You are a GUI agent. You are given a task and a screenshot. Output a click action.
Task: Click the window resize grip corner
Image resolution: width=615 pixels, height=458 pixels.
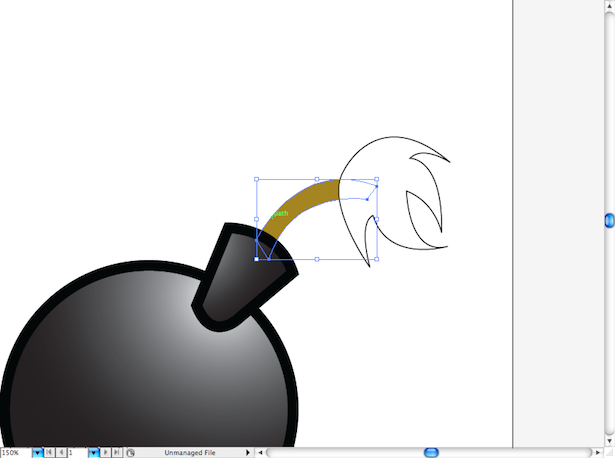(x=610, y=453)
